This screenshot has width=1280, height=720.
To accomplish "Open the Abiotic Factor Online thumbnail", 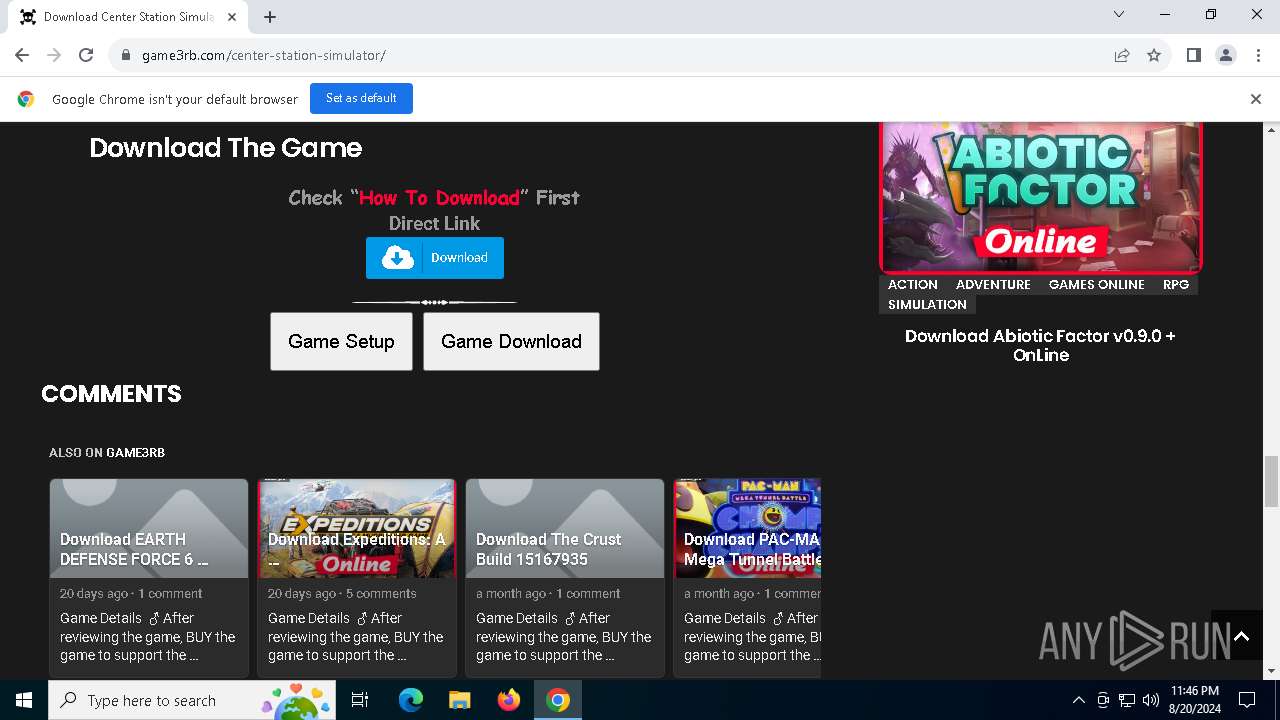I will tap(1041, 197).
